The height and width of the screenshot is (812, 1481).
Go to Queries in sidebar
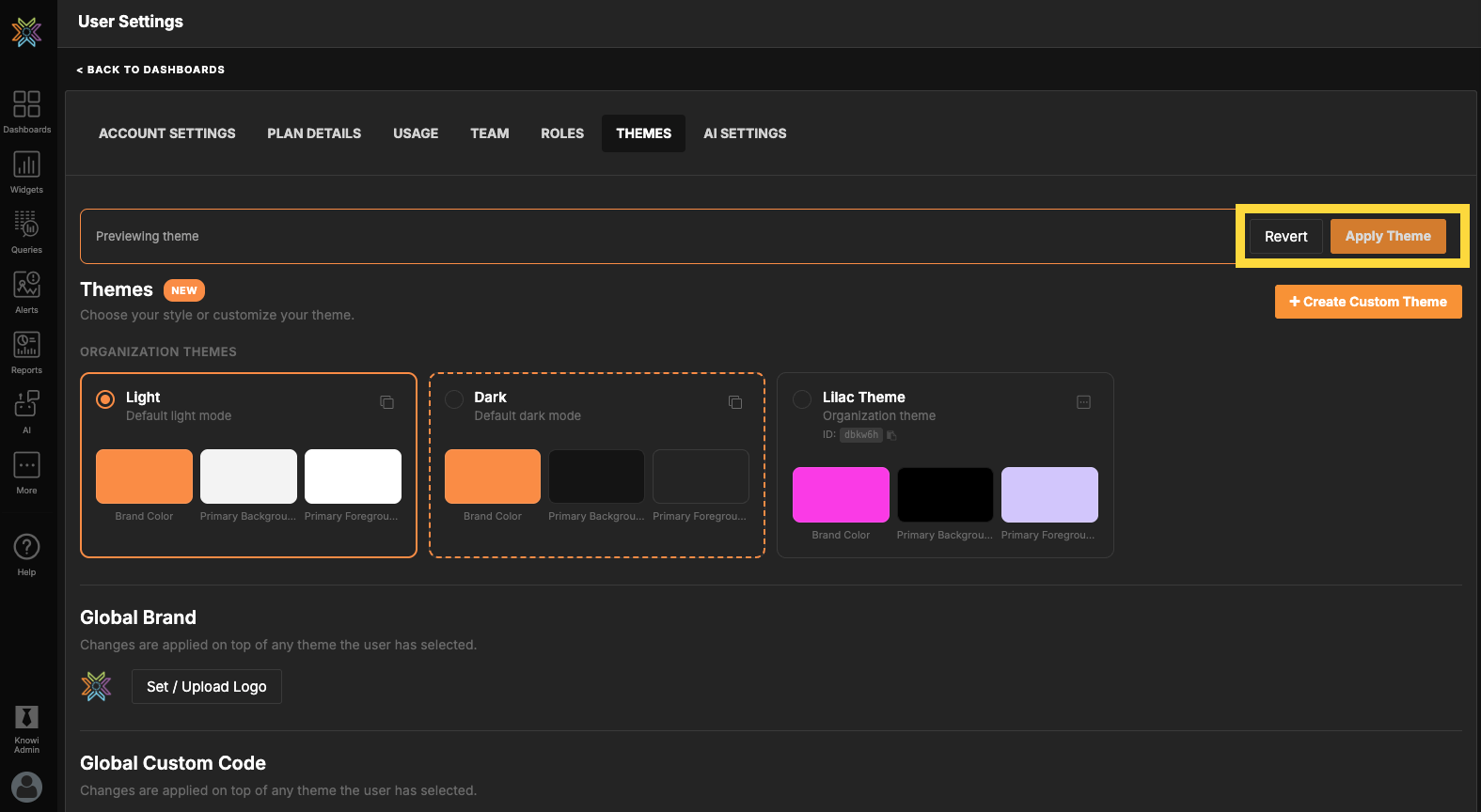click(x=26, y=225)
